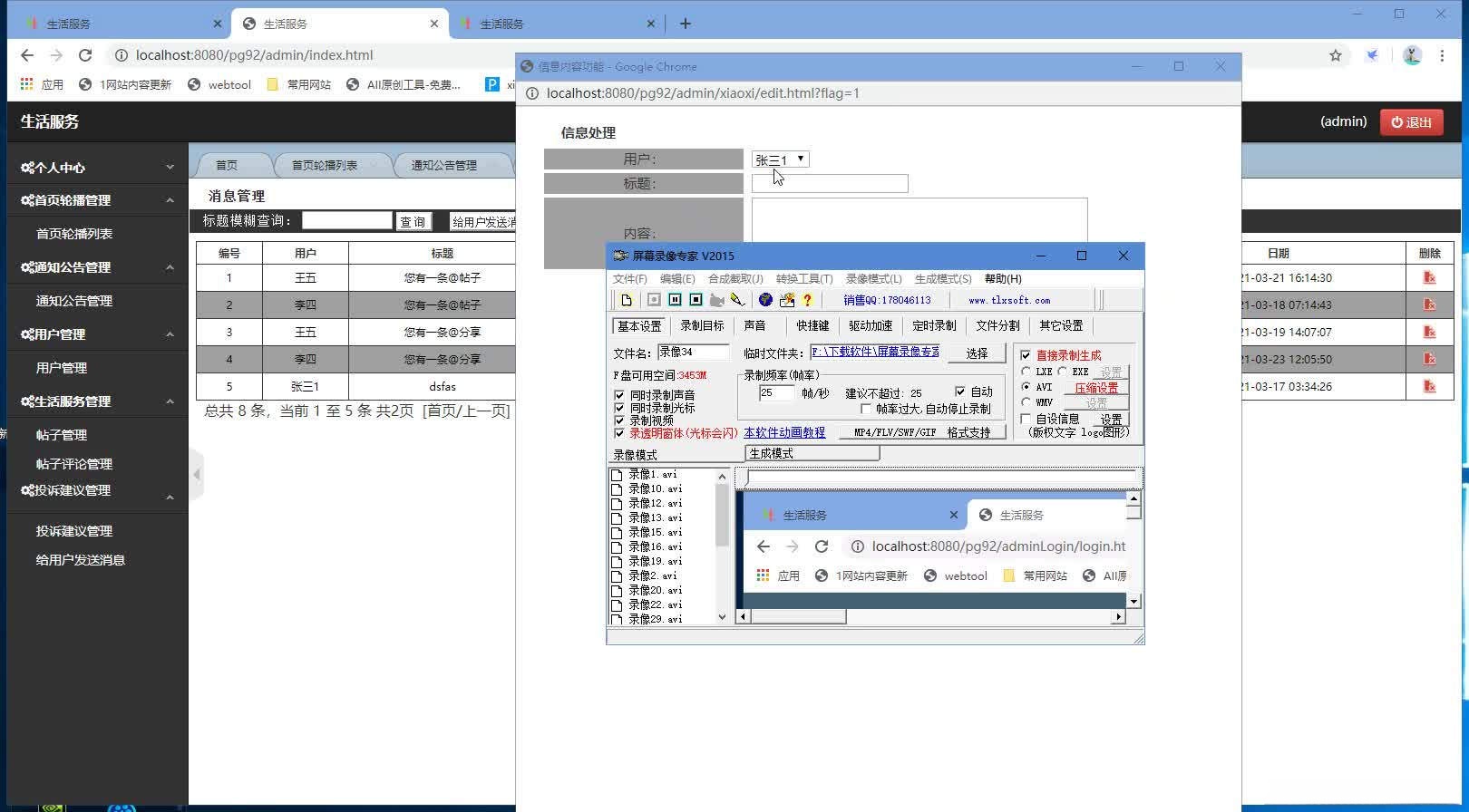The width and height of the screenshot is (1469, 812).
Task: Reload the admin index page
Action: coord(85,55)
